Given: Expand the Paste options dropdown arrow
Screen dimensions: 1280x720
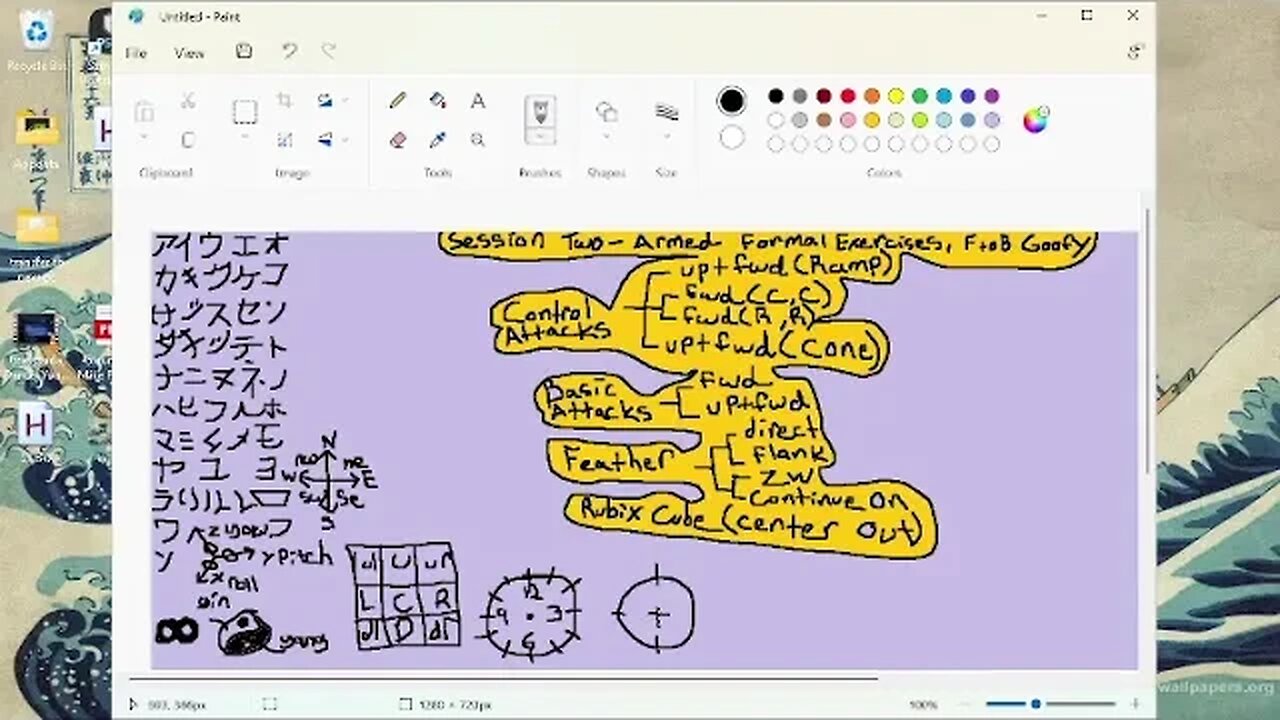Looking at the screenshot, I should click(144, 138).
